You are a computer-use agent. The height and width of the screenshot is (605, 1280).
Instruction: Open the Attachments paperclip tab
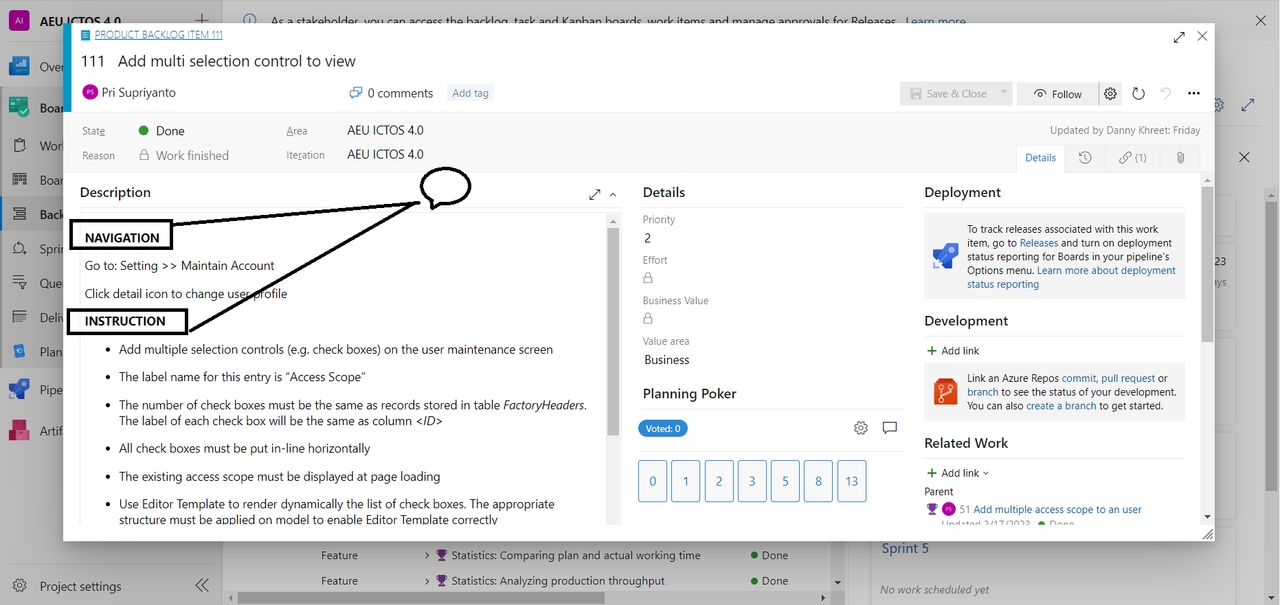(1180, 158)
